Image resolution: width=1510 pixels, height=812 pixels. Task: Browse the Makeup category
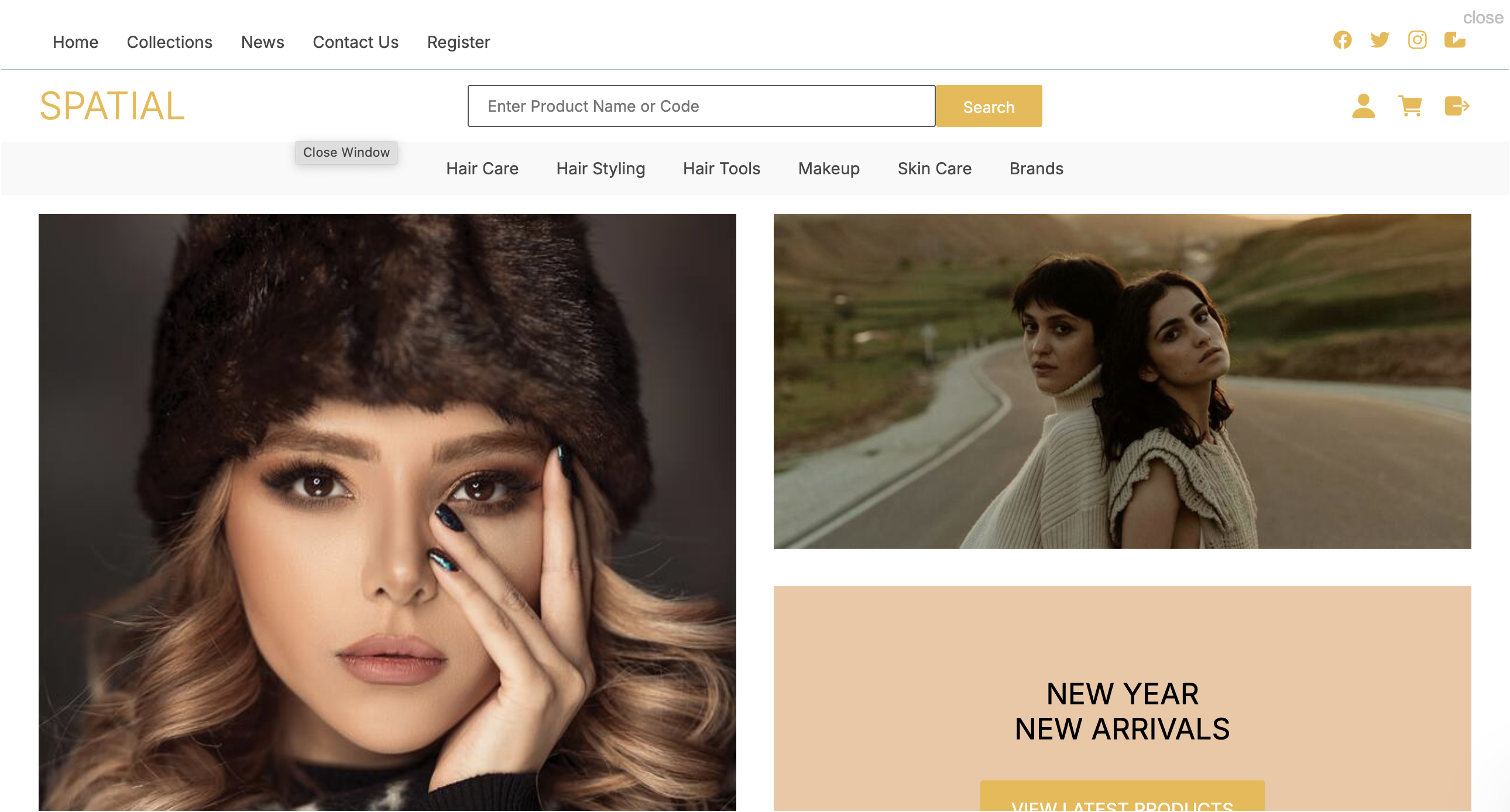828,168
